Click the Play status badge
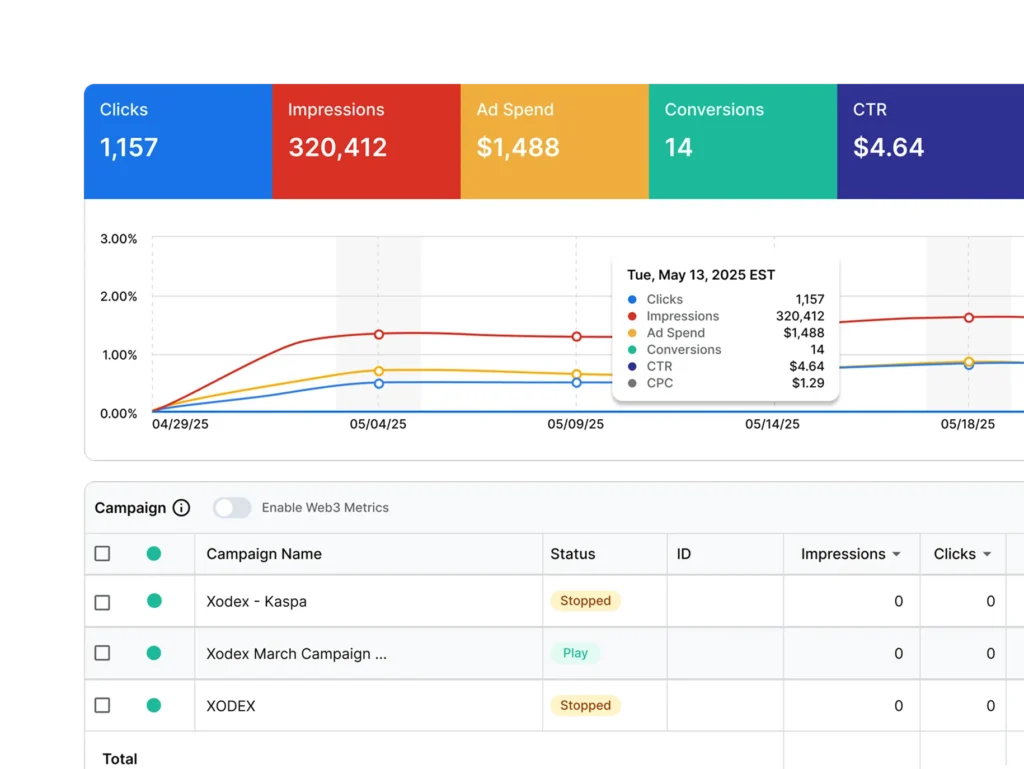The width and height of the screenshot is (1024, 769). (x=575, y=653)
